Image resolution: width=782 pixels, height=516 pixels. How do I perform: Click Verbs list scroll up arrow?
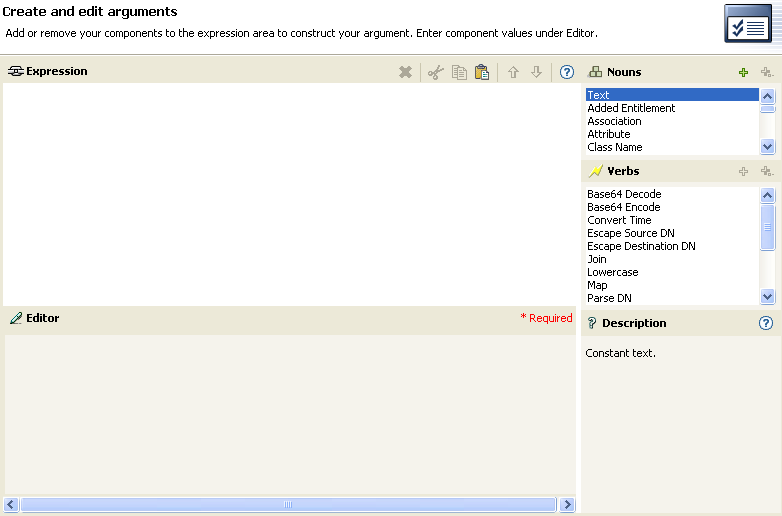[x=767, y=195]
